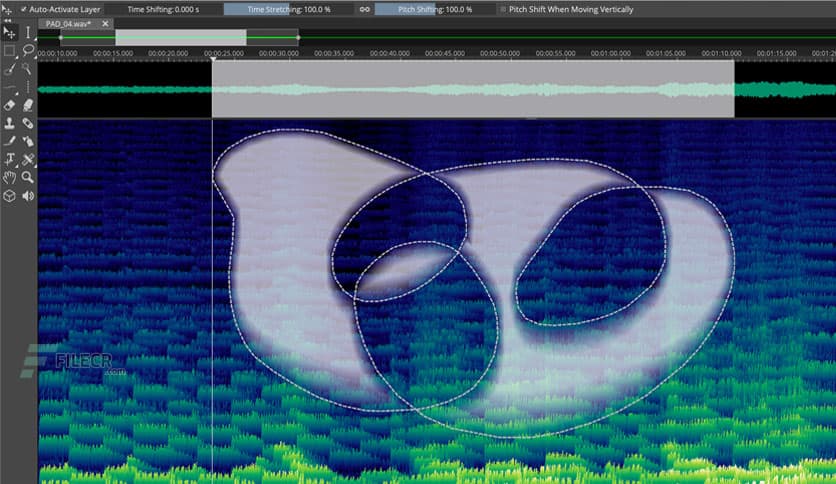Image resolution: width=836 pixels, height=484 pixels.
Task: Select the Eraser tool
Action: 9,105
